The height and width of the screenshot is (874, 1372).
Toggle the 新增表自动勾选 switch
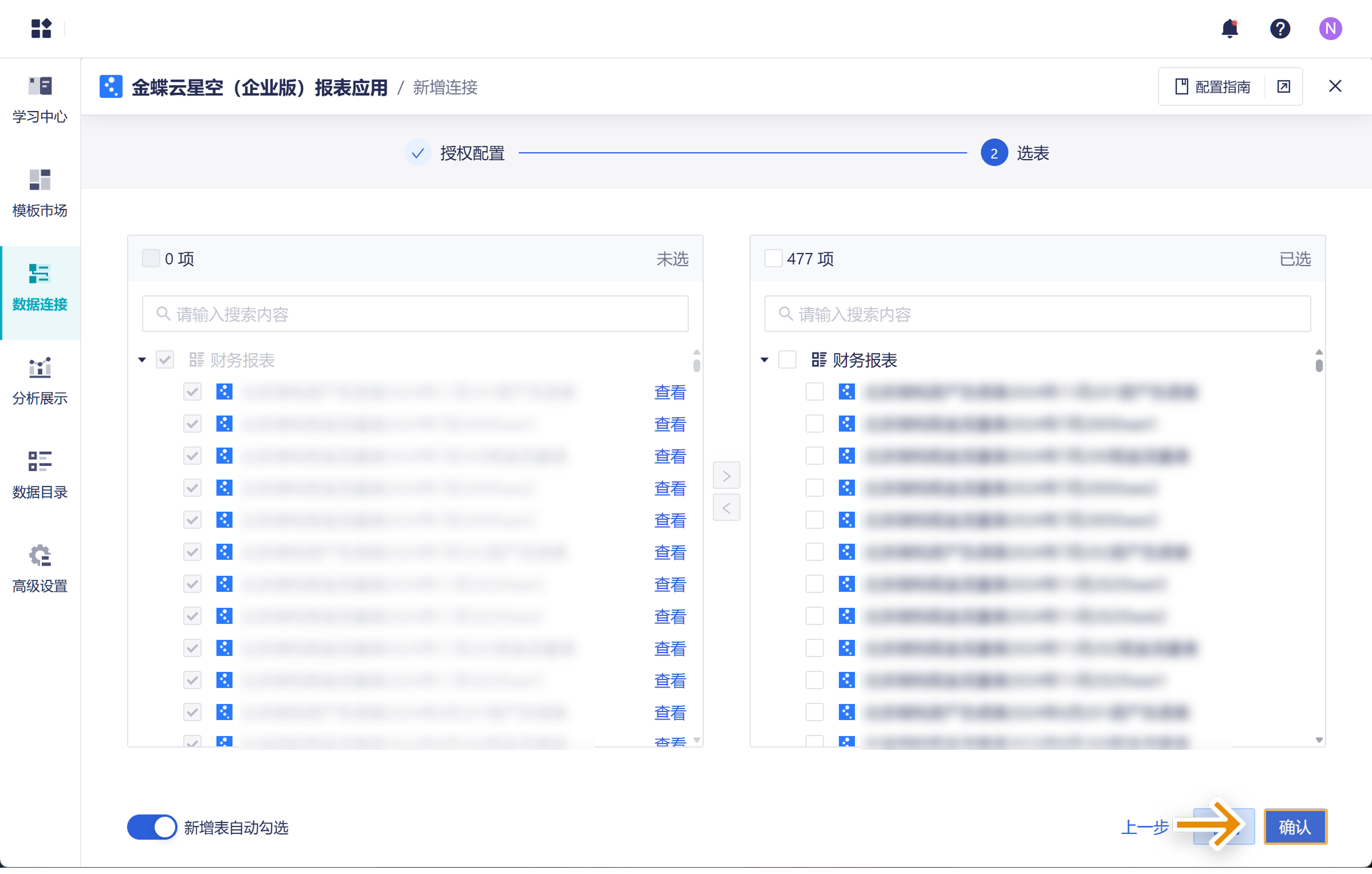click(152, 827)
